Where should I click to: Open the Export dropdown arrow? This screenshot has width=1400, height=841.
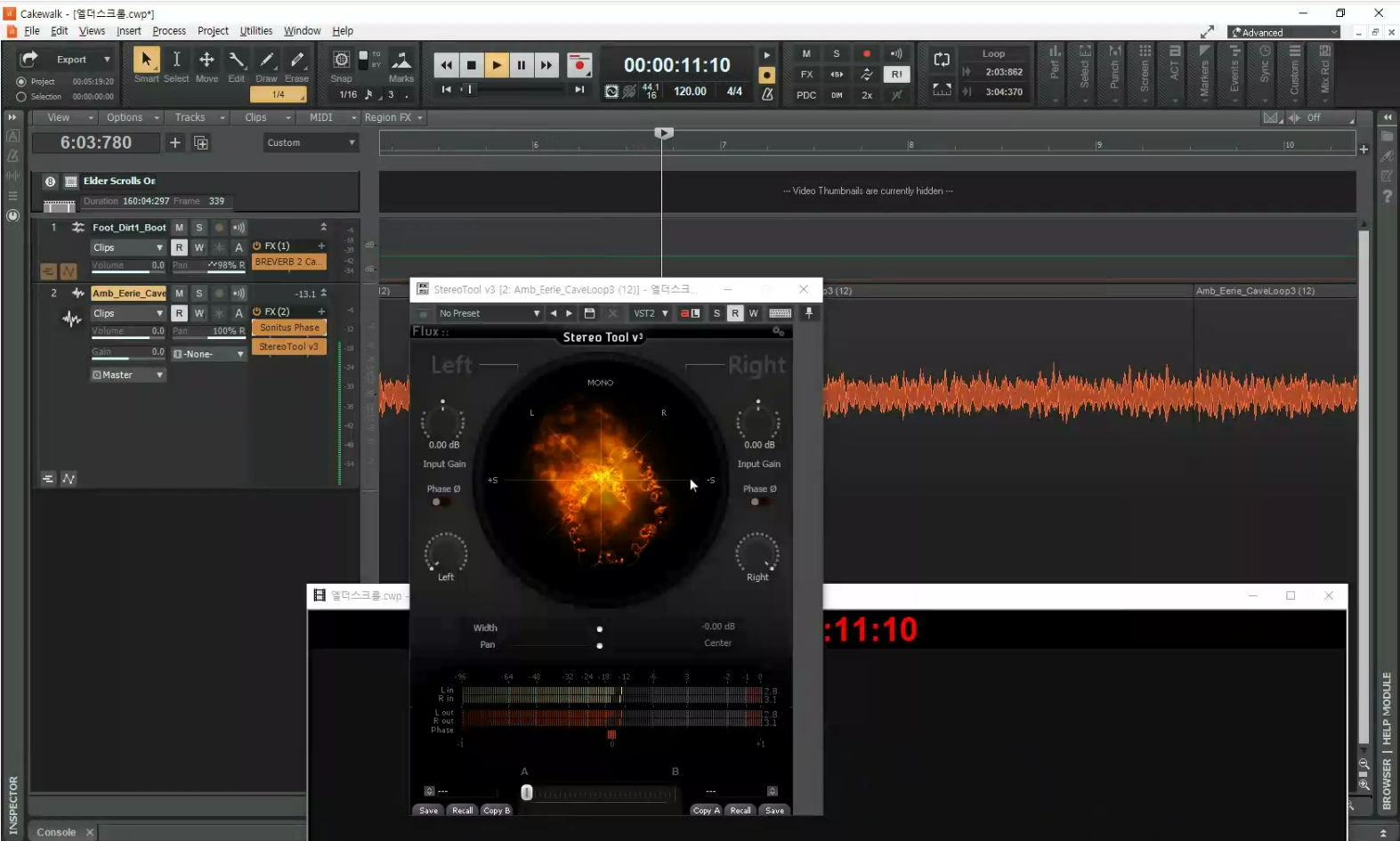(x=107, y=60)
